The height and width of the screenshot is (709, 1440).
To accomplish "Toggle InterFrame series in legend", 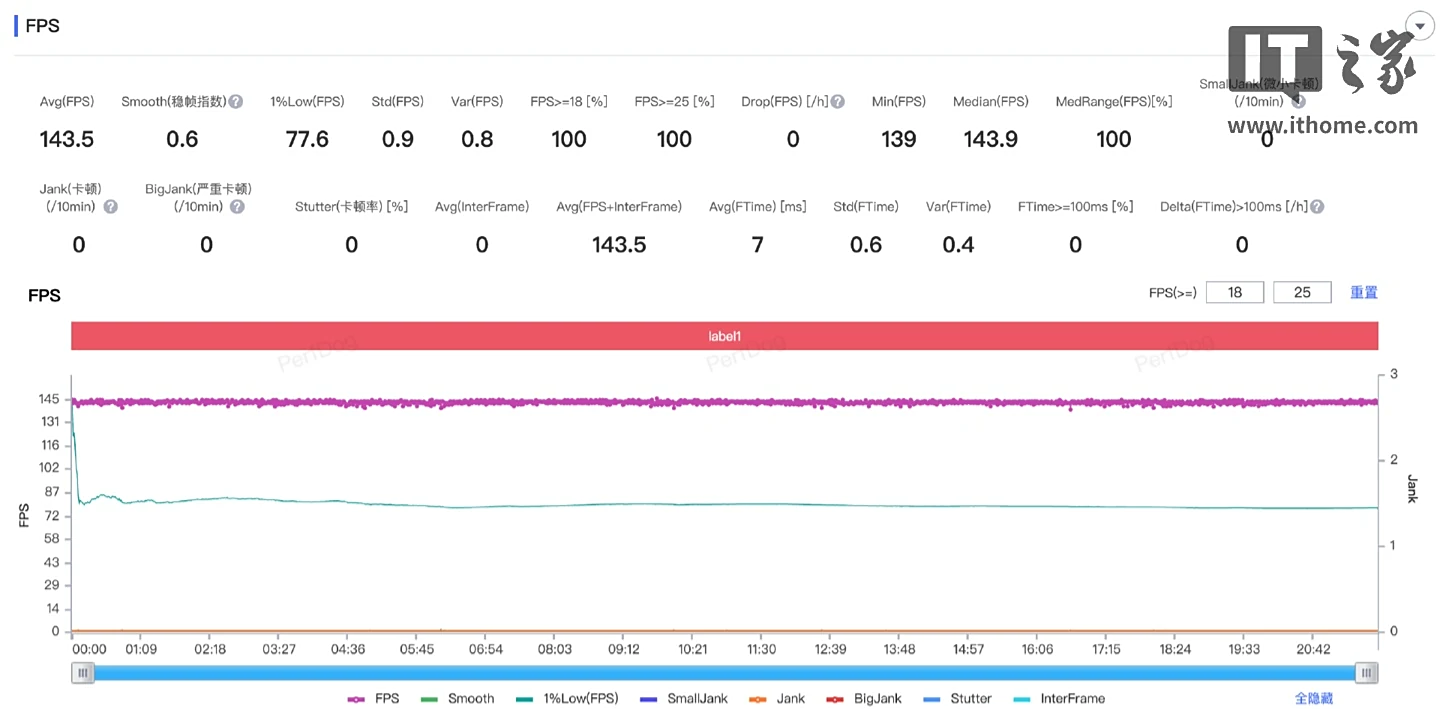I will pyautogui.click(x=1059, y=699).
